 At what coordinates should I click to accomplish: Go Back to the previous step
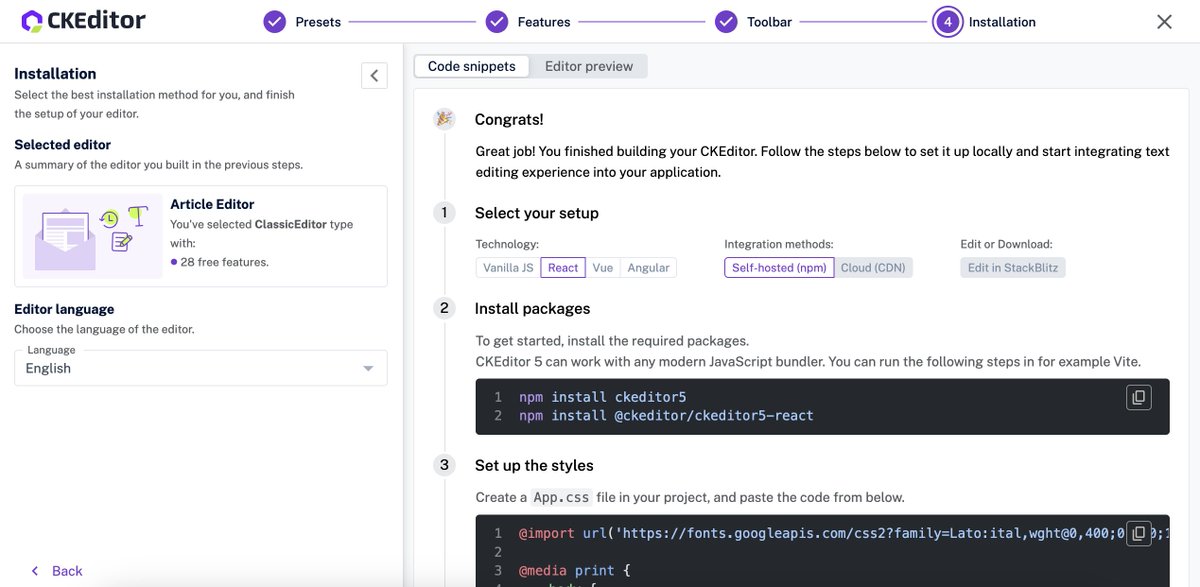coord(56,571)
